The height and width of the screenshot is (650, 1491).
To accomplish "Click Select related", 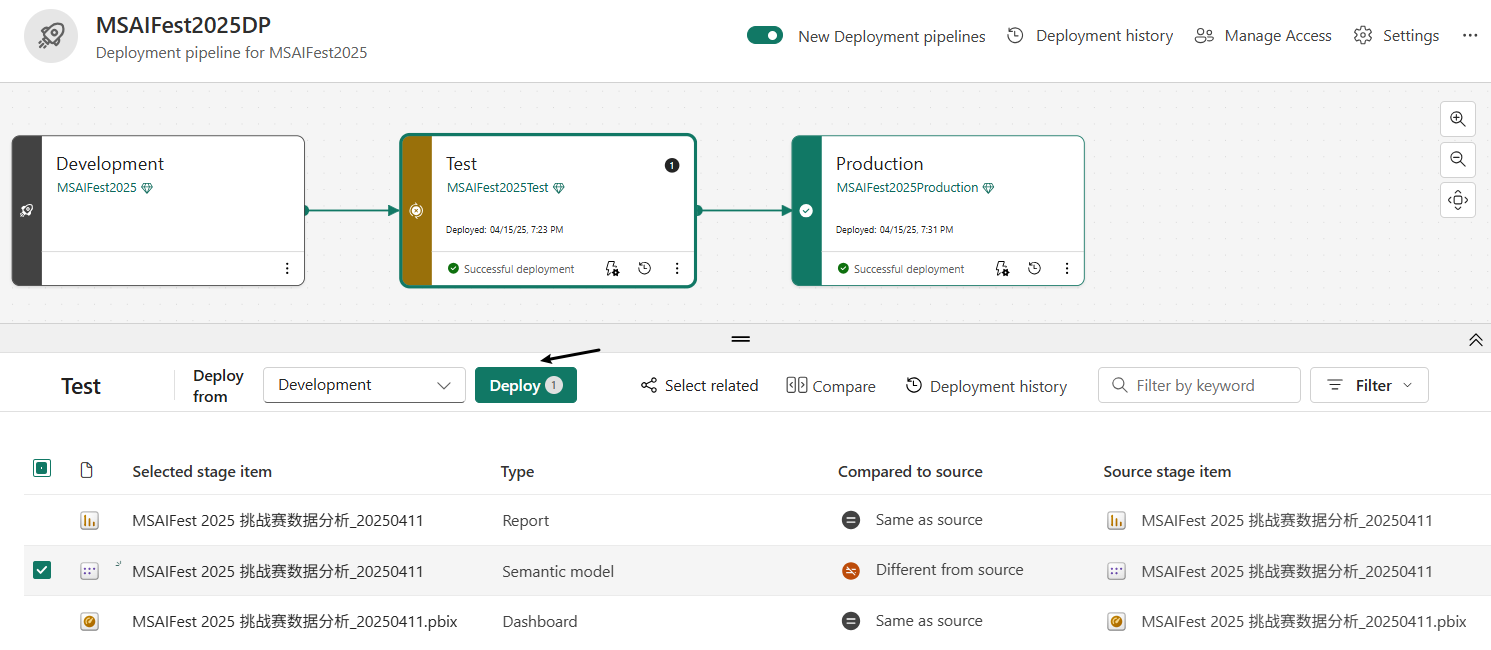I will click(x=700, y=385).
